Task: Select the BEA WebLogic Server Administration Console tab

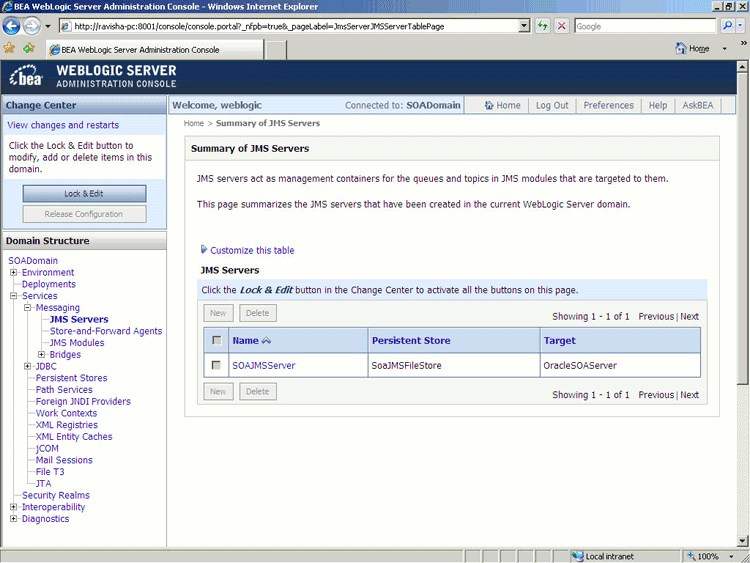Action: pos(155,50)
